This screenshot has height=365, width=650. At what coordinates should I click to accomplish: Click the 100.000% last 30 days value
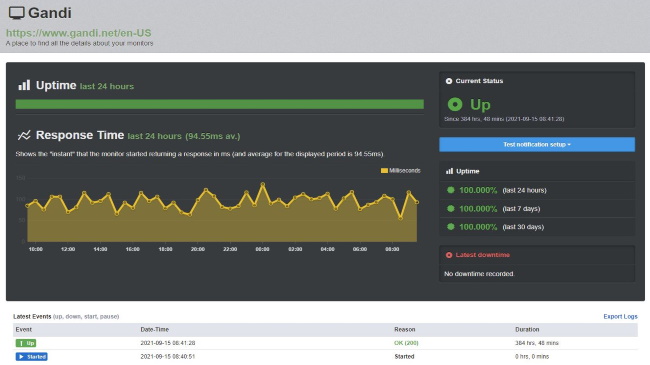[478, 226]
